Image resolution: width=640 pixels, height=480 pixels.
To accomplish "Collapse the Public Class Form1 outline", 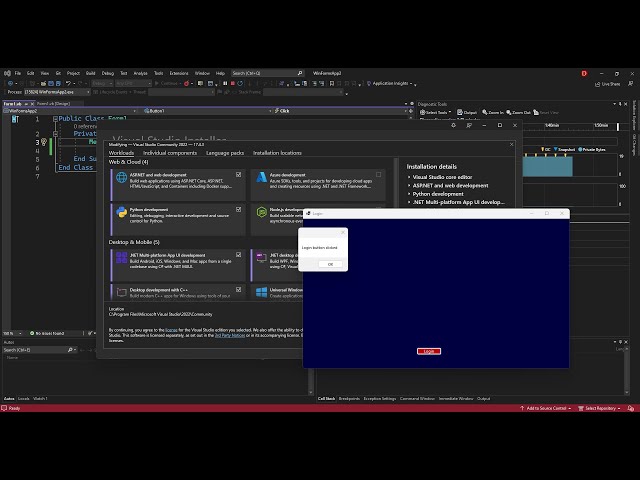I will [55, 119].
